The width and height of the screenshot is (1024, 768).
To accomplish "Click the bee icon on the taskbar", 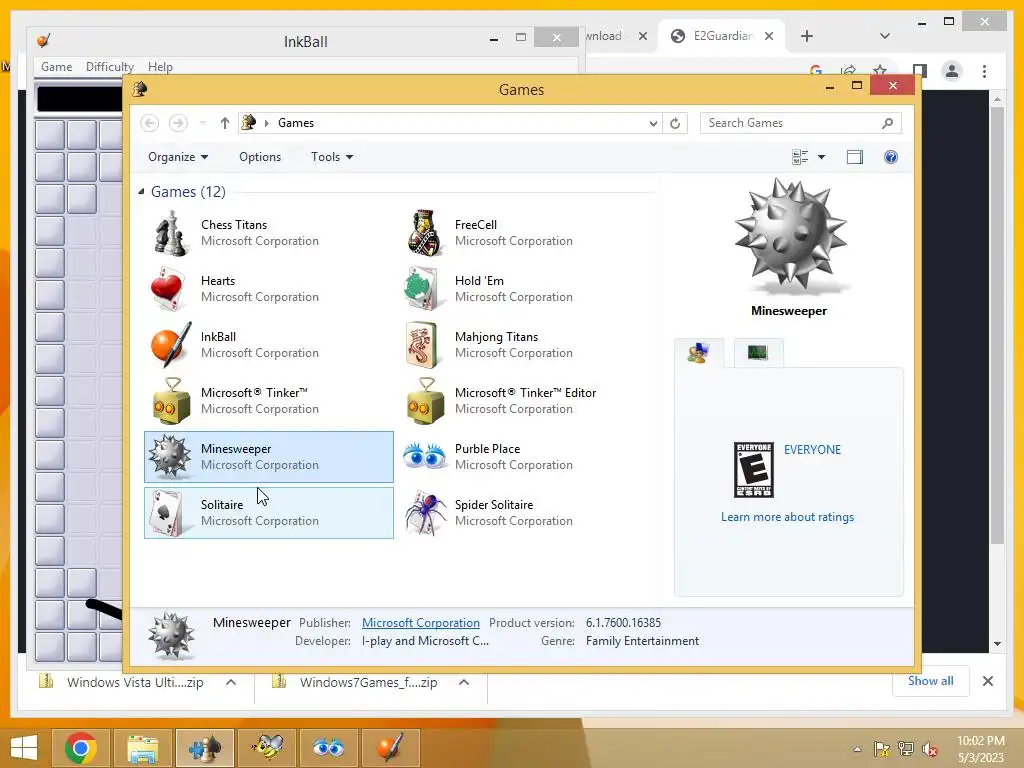I will pos(267,747).
